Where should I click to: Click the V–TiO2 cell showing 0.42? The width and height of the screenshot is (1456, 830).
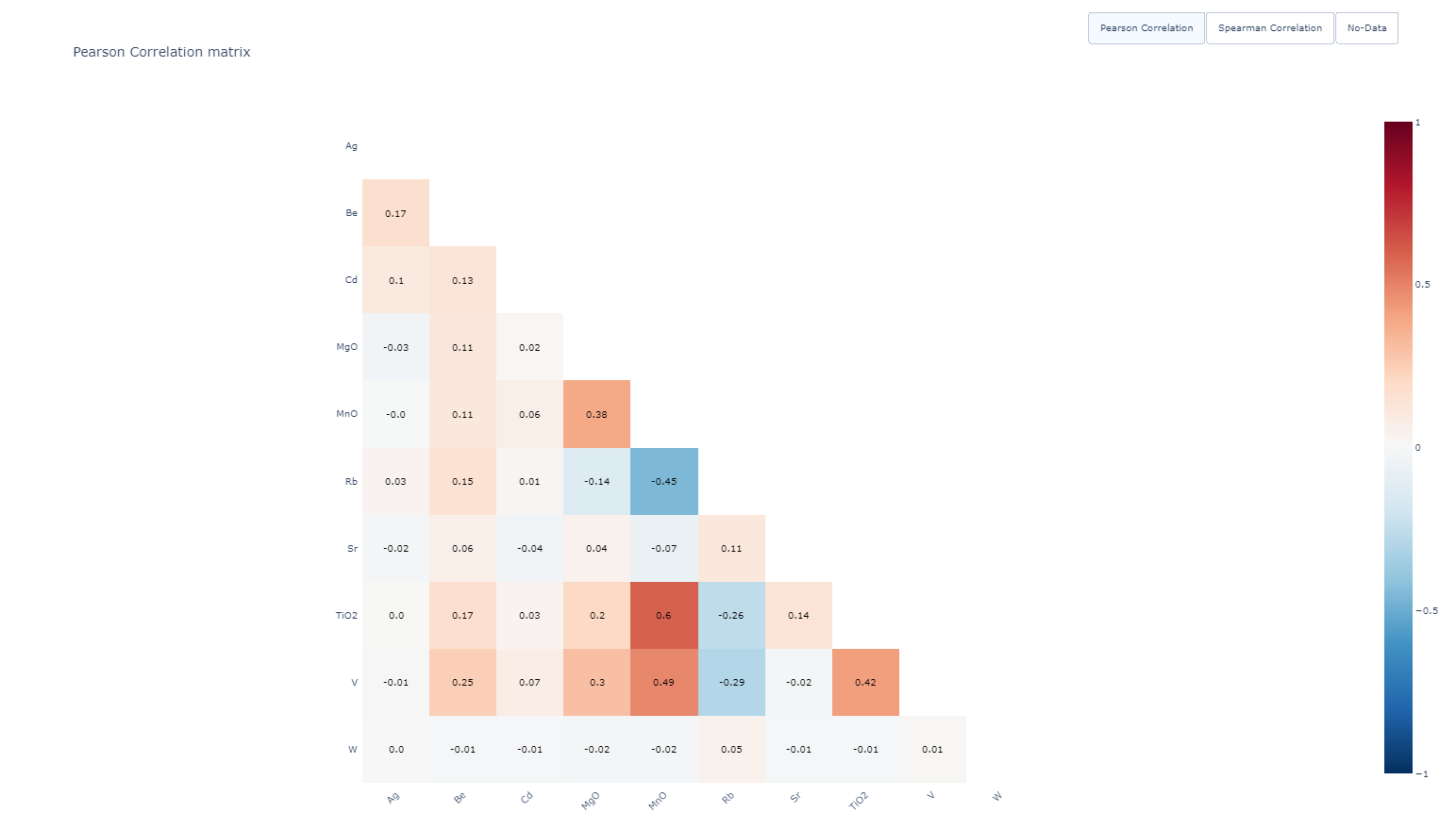[x=865, y=682]
